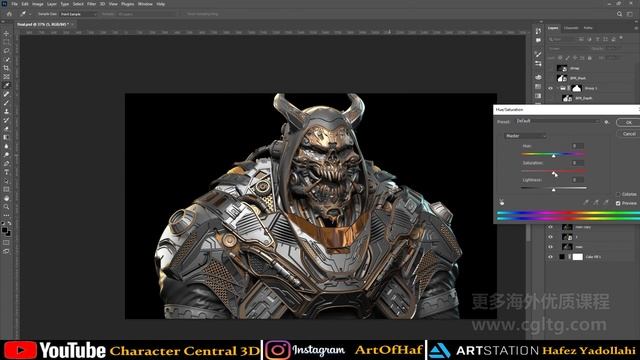Viewport: 640px width, 360px height.
Task: Toggle Quick Mask mode icon
Action: [x=6, y=243]
